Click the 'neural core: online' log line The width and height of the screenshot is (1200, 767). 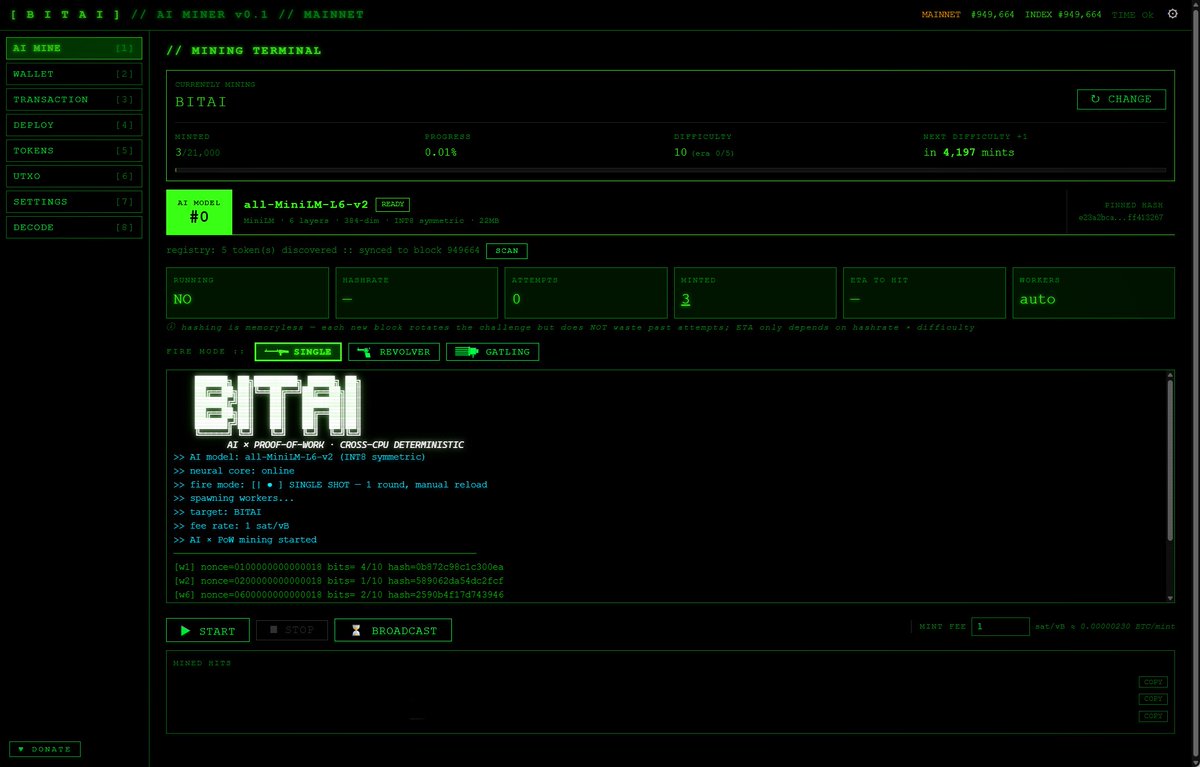(234, 470)
